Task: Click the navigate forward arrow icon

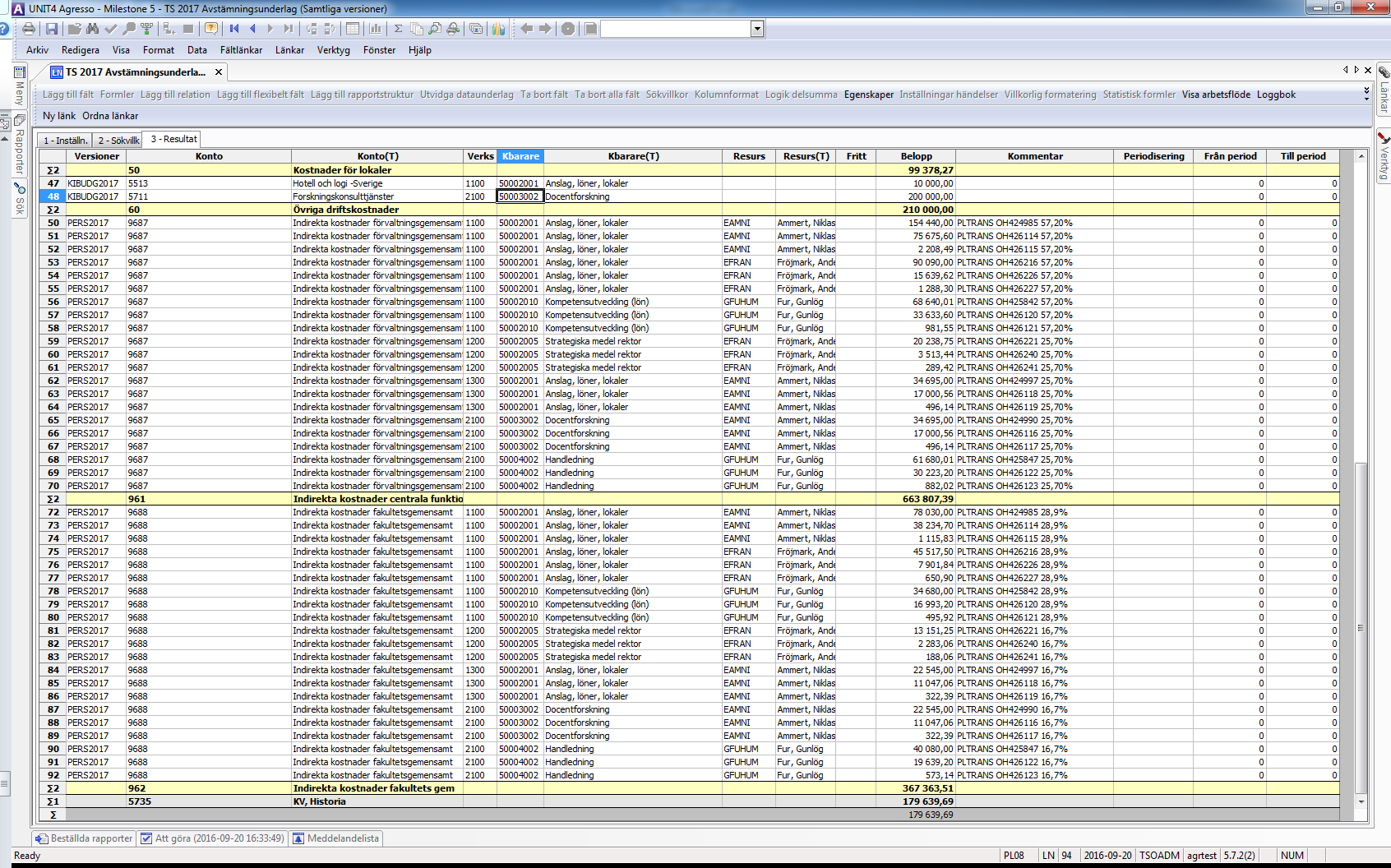Action: tap(545, 29)
